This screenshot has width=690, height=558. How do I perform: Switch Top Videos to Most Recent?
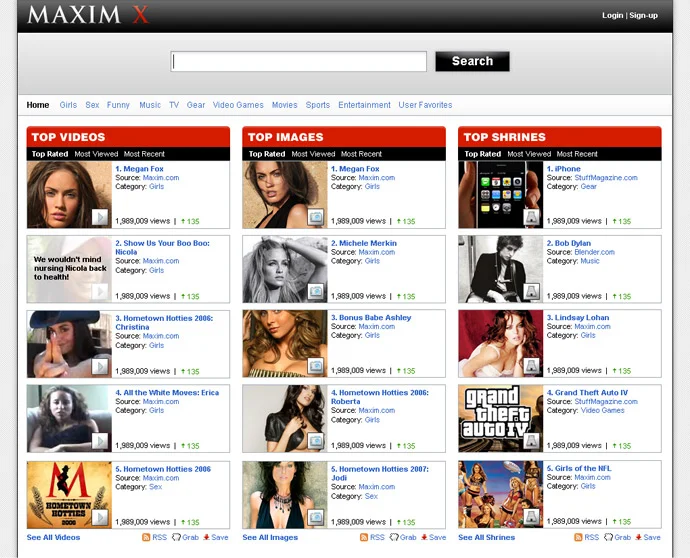[x=144, y=154]
